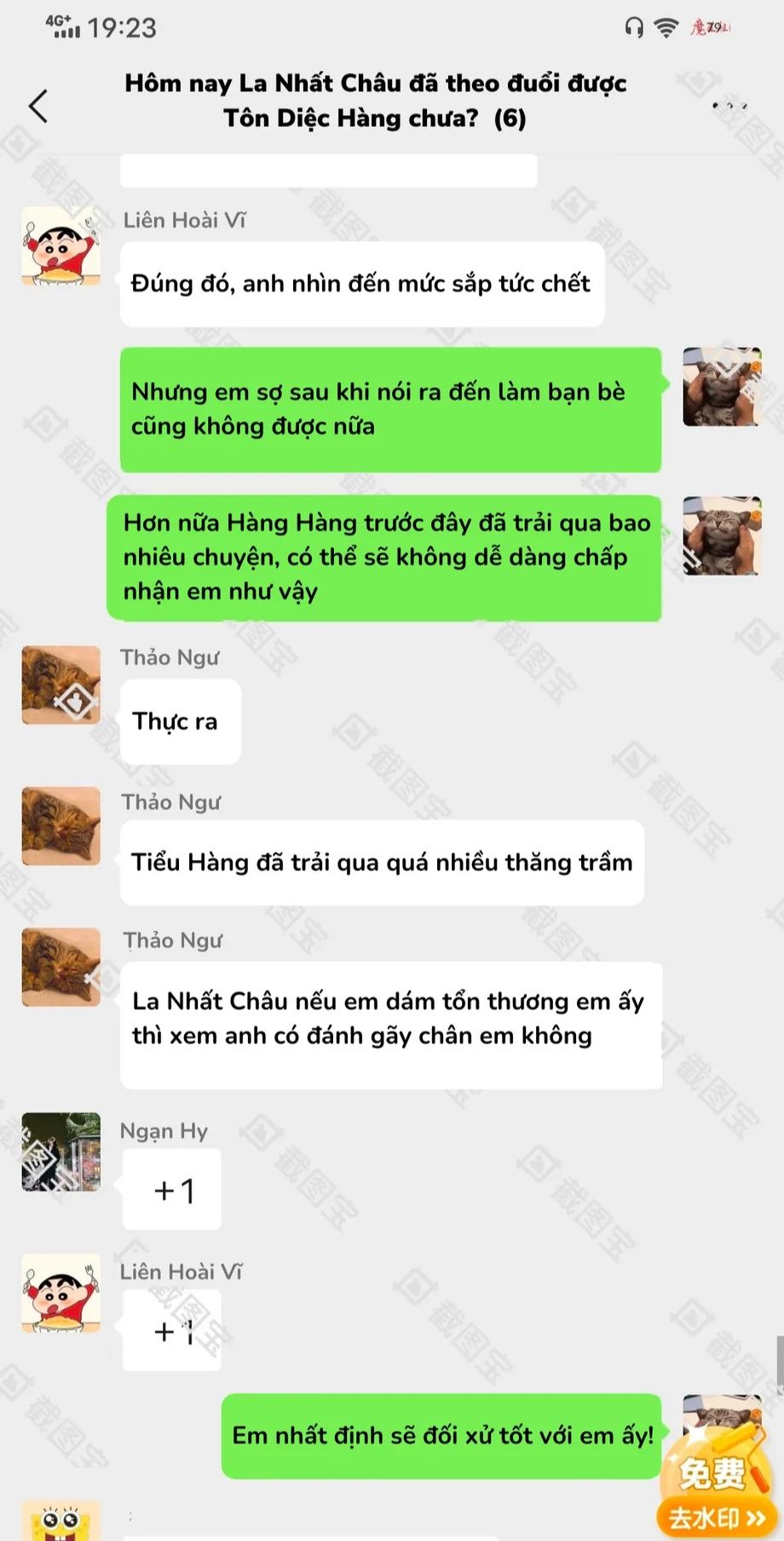The height and width of the screenshot is (1541, 784).
Task: Select the "Thực ra" message bubble
Action: (181, 721)
